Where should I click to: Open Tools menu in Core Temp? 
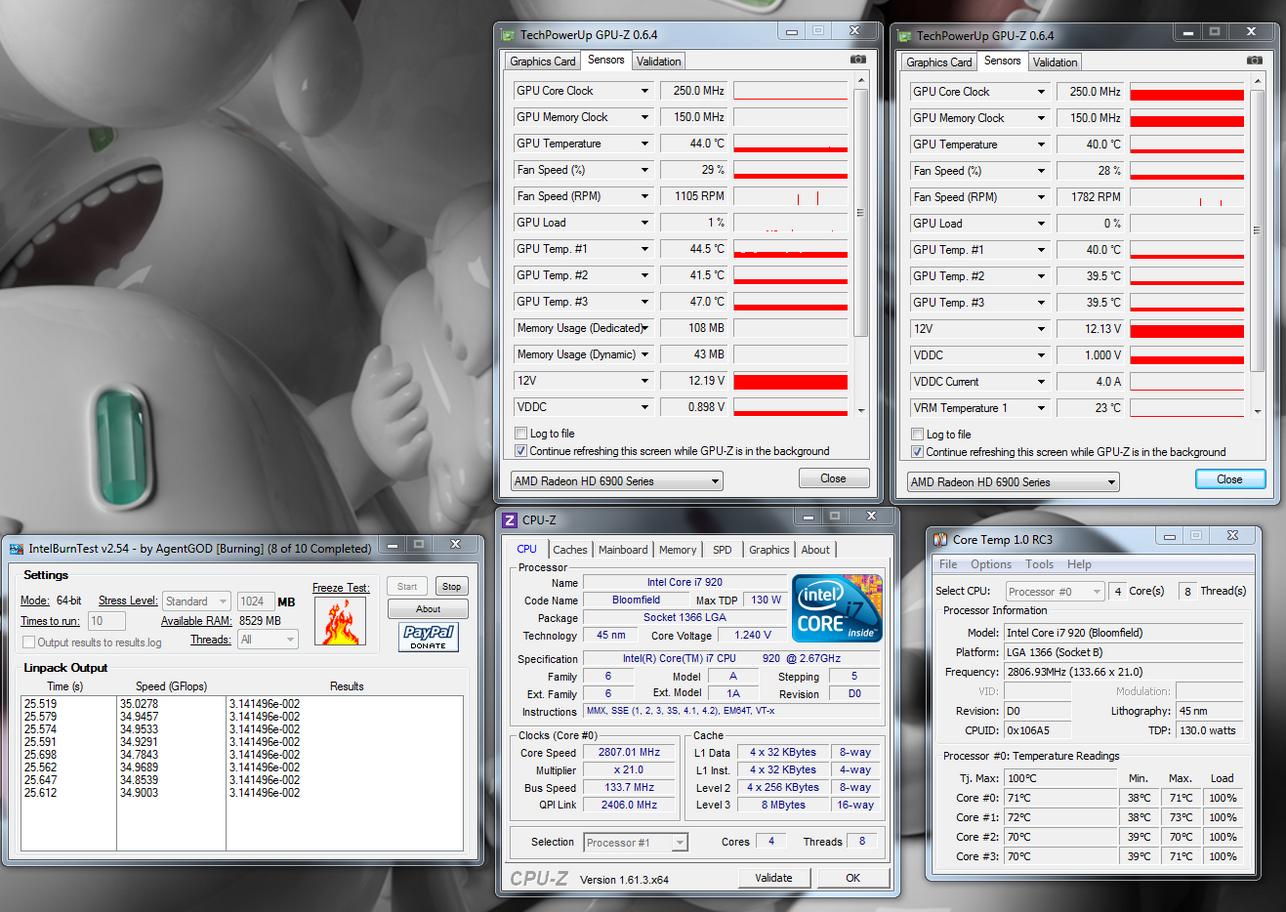pyautogui.click(x=1039, y=564)
